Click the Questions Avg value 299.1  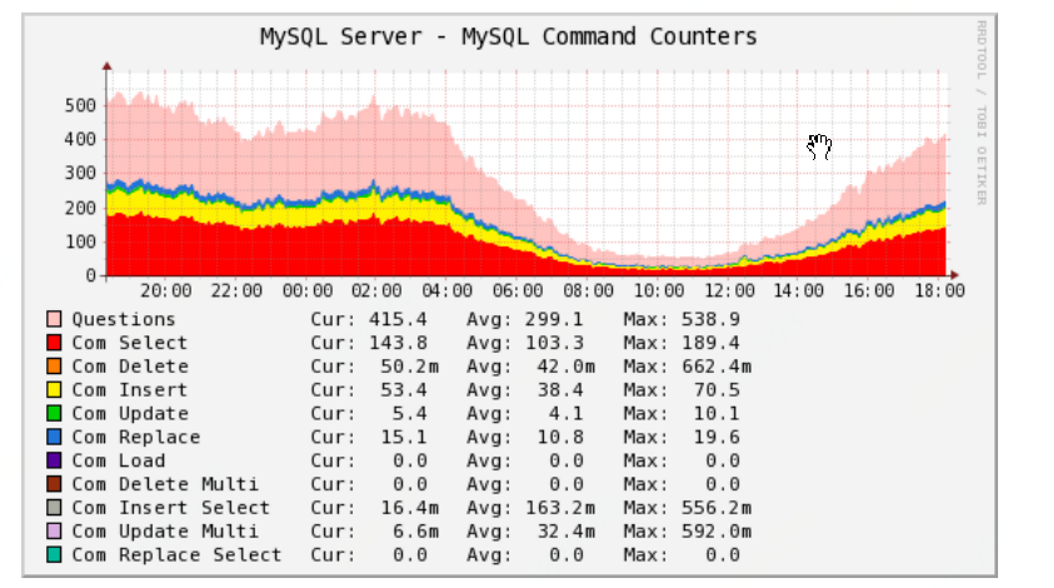[x=554, y=319]
